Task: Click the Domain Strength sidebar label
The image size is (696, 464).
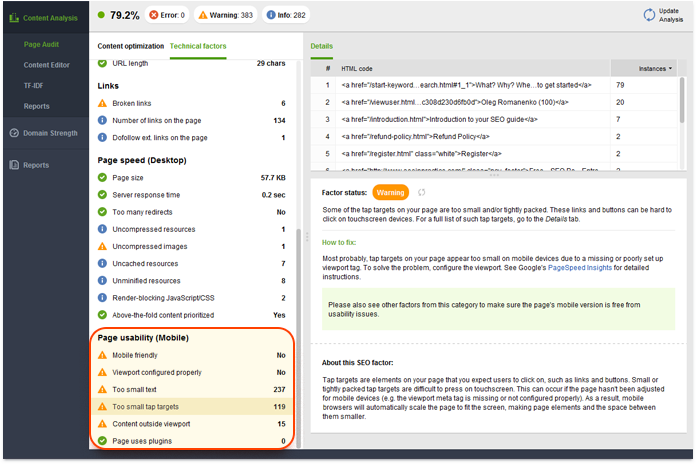Action: [50, 133]
